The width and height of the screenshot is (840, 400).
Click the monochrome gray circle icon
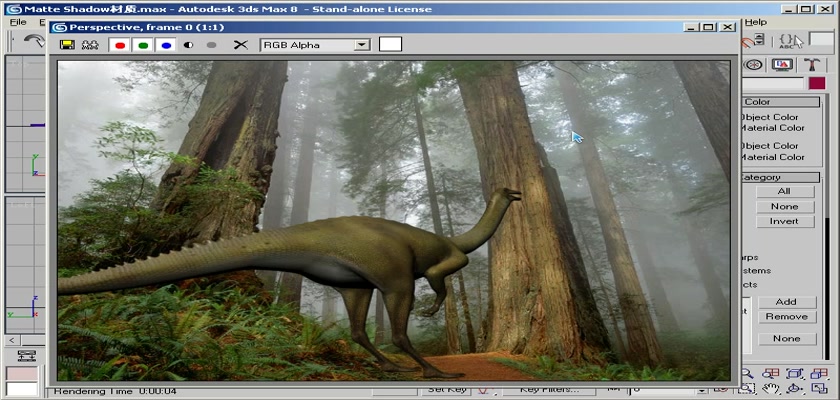(211, 45)
